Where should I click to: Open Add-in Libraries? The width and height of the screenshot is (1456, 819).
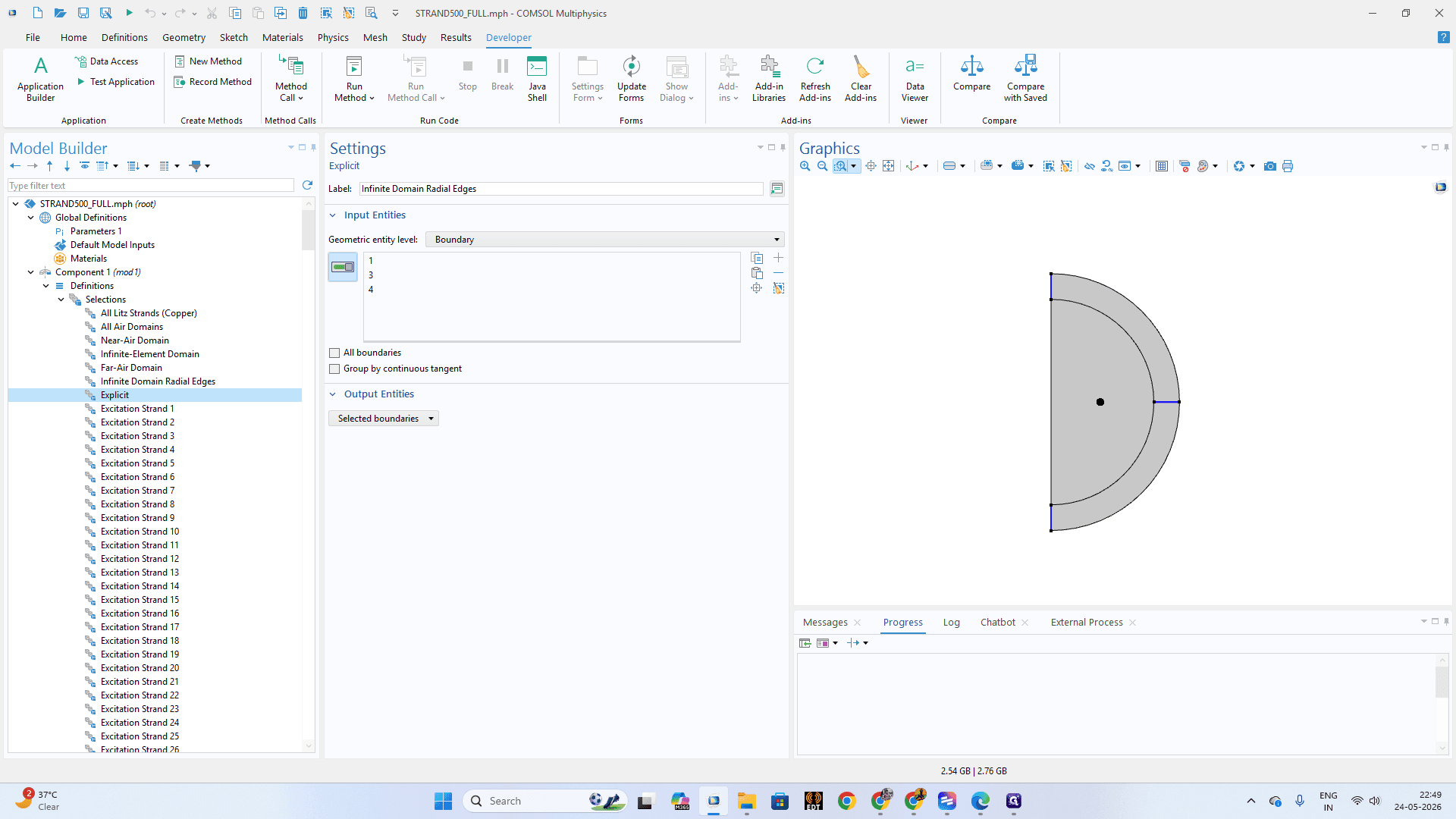(x=769, y=78)
